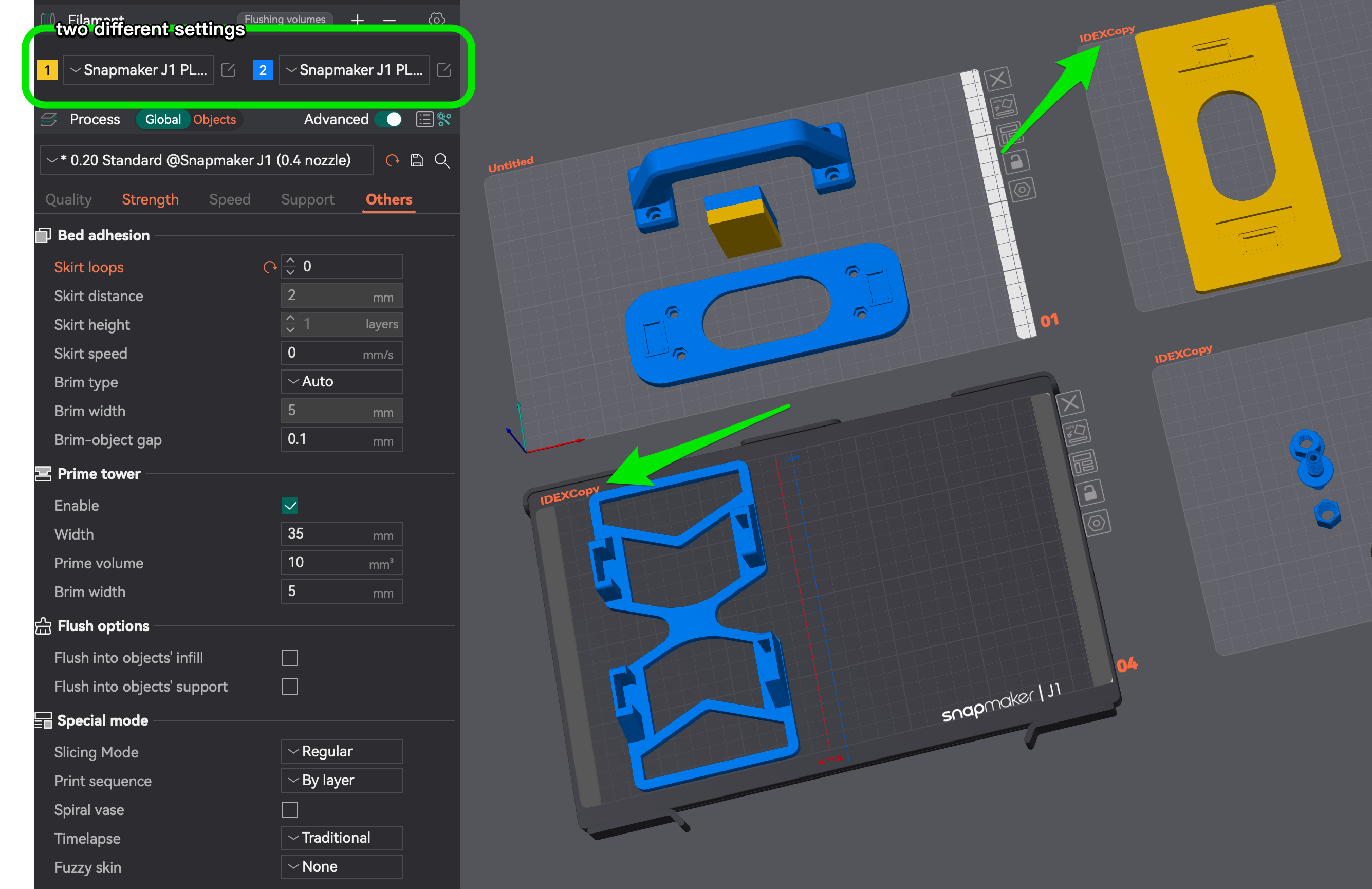Viewport: 1372px width, 889px height.
Task: Open the Brim type dropdown
Action: [x=341, y=381]
